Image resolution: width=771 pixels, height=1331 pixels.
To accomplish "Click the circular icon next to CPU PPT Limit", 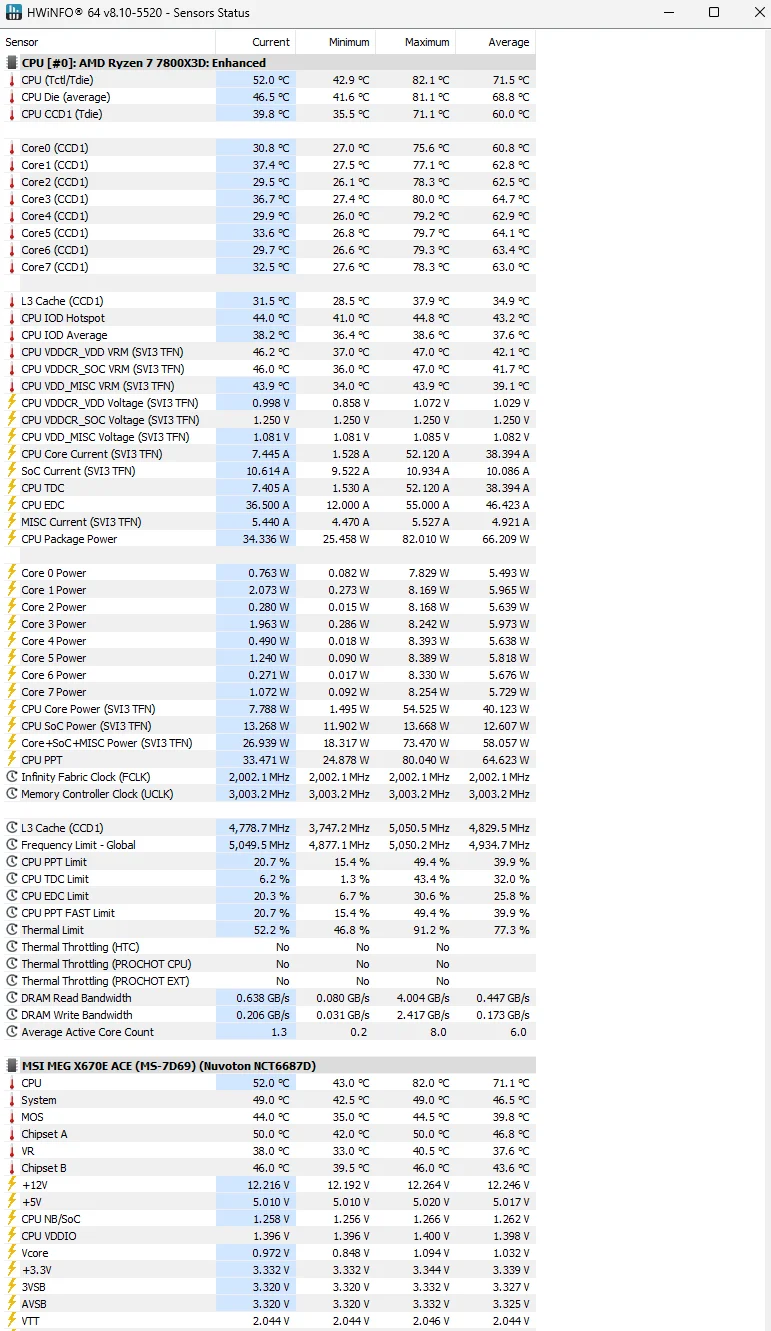I will point(12,862).
